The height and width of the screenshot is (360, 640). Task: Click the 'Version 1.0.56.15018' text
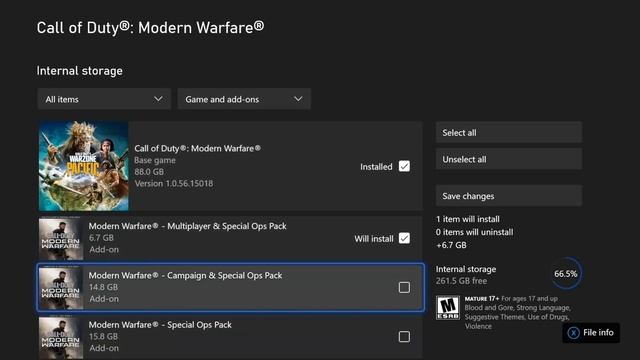click(174, 183)
